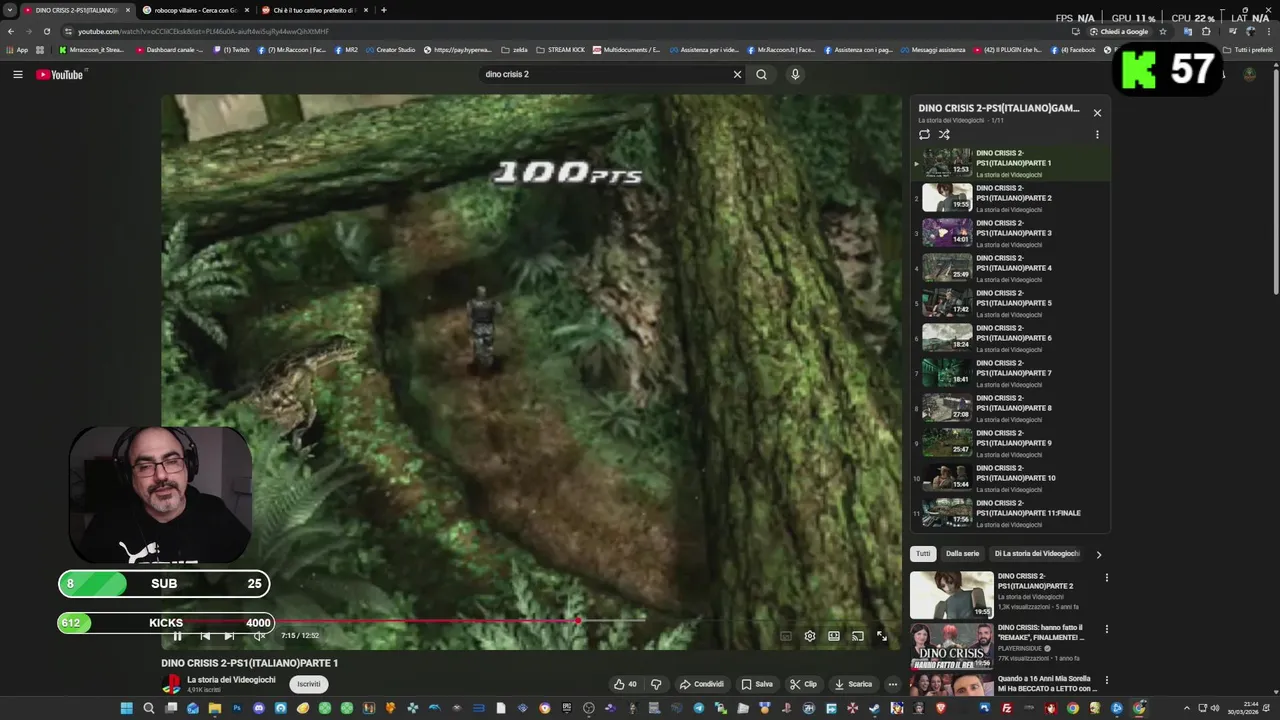Open a new browser tab

(x=384, y=10)
